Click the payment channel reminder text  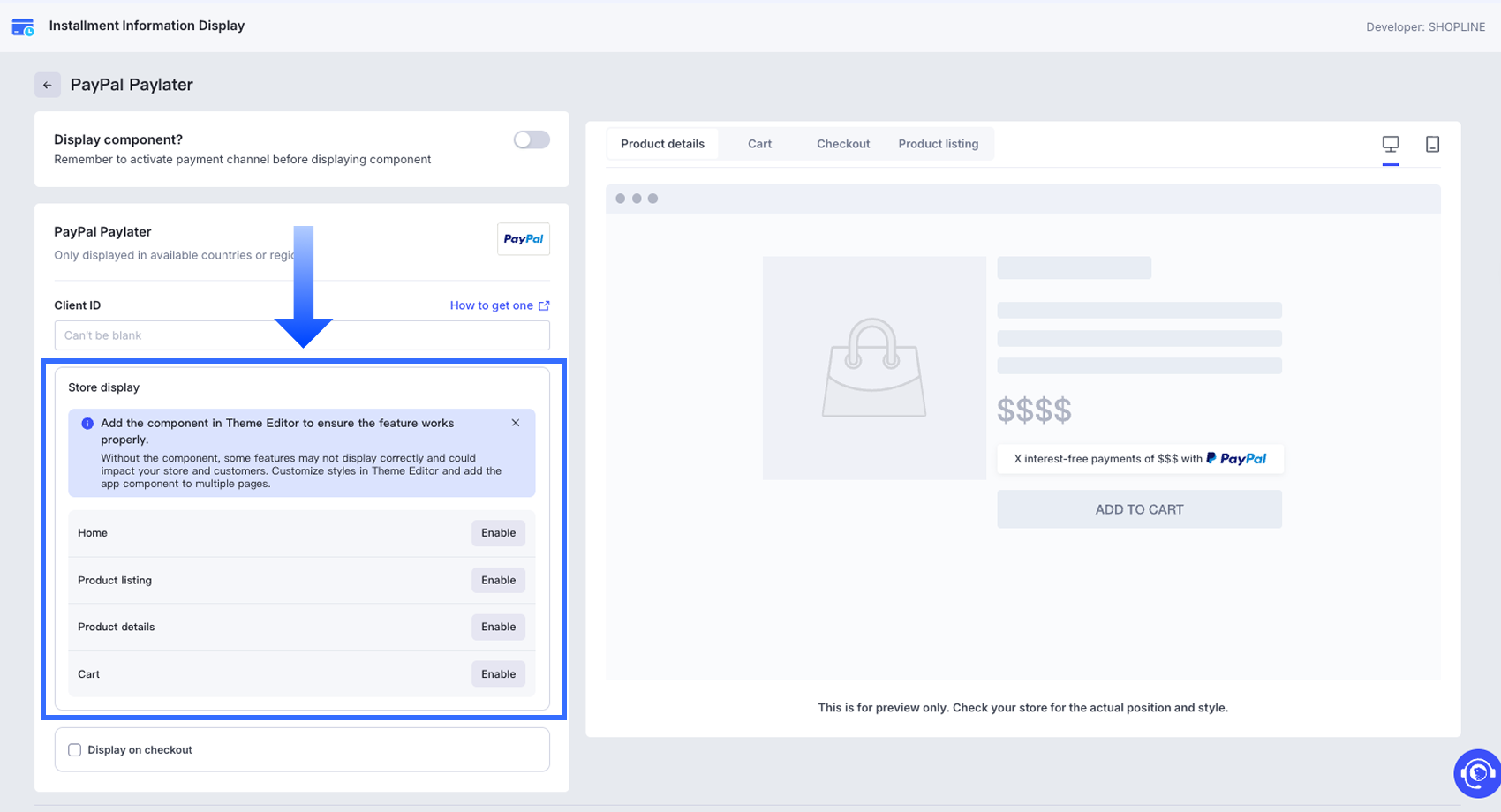tap(243, 160)
